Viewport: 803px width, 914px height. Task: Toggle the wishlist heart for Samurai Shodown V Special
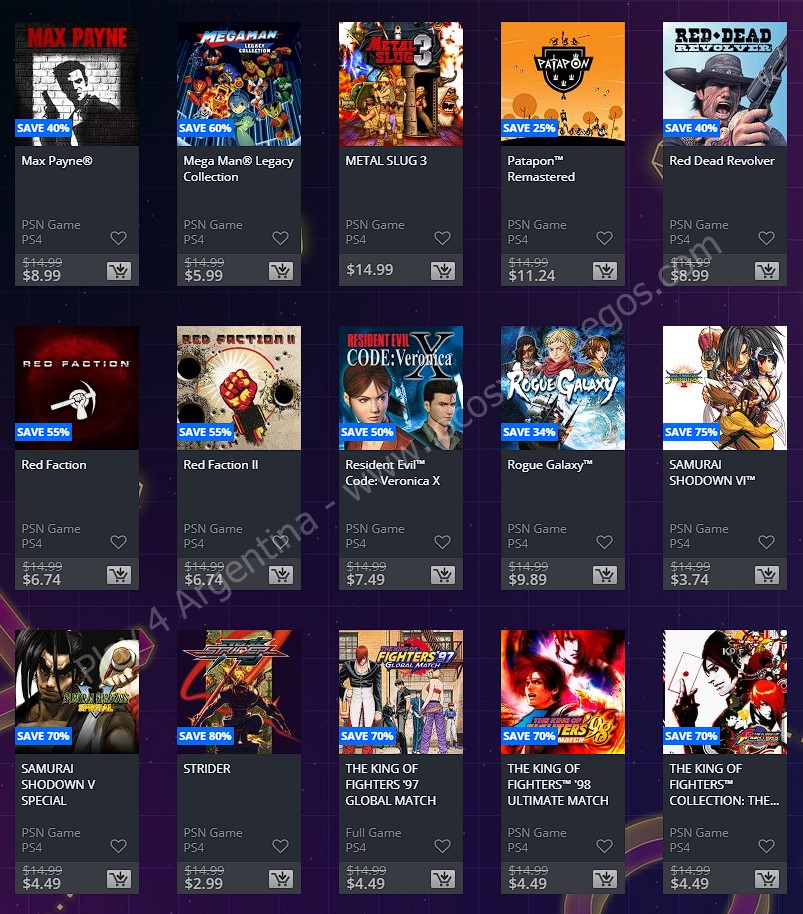(118, 846)
